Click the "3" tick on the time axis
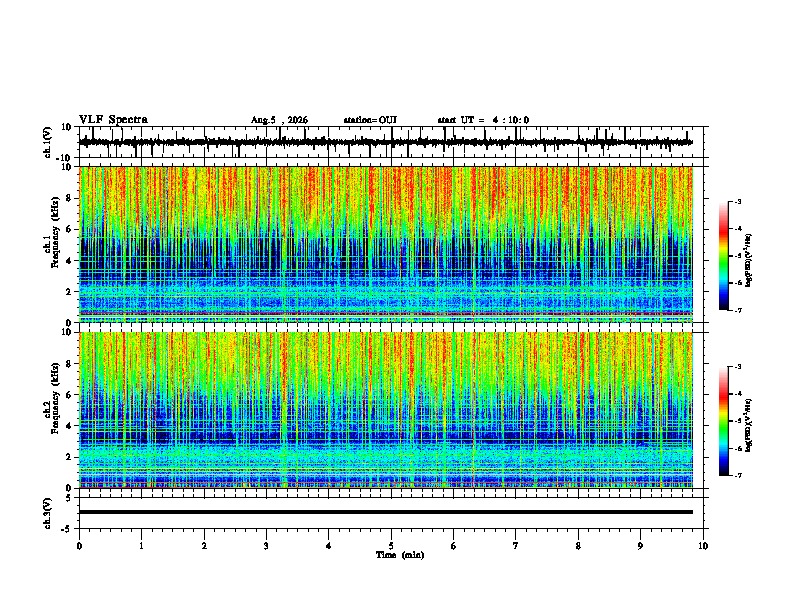Screen dimensions: 792x612 (x=266, y=546)
